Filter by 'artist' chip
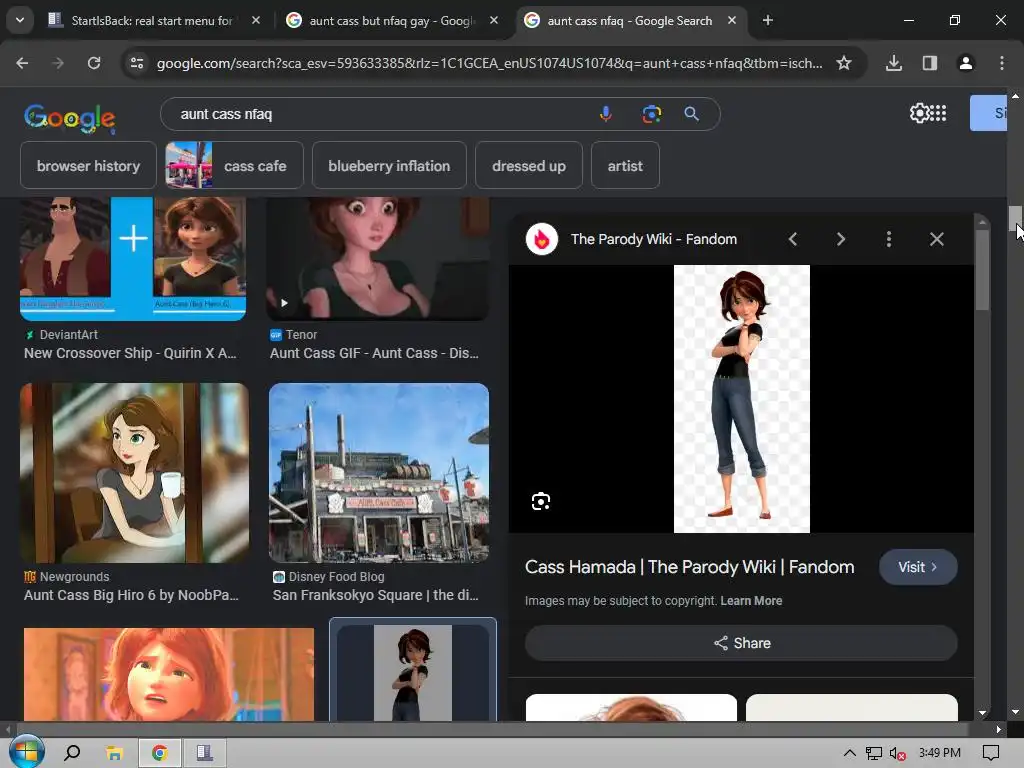This screenshot has height=768, width=1024. coord(625,166)
